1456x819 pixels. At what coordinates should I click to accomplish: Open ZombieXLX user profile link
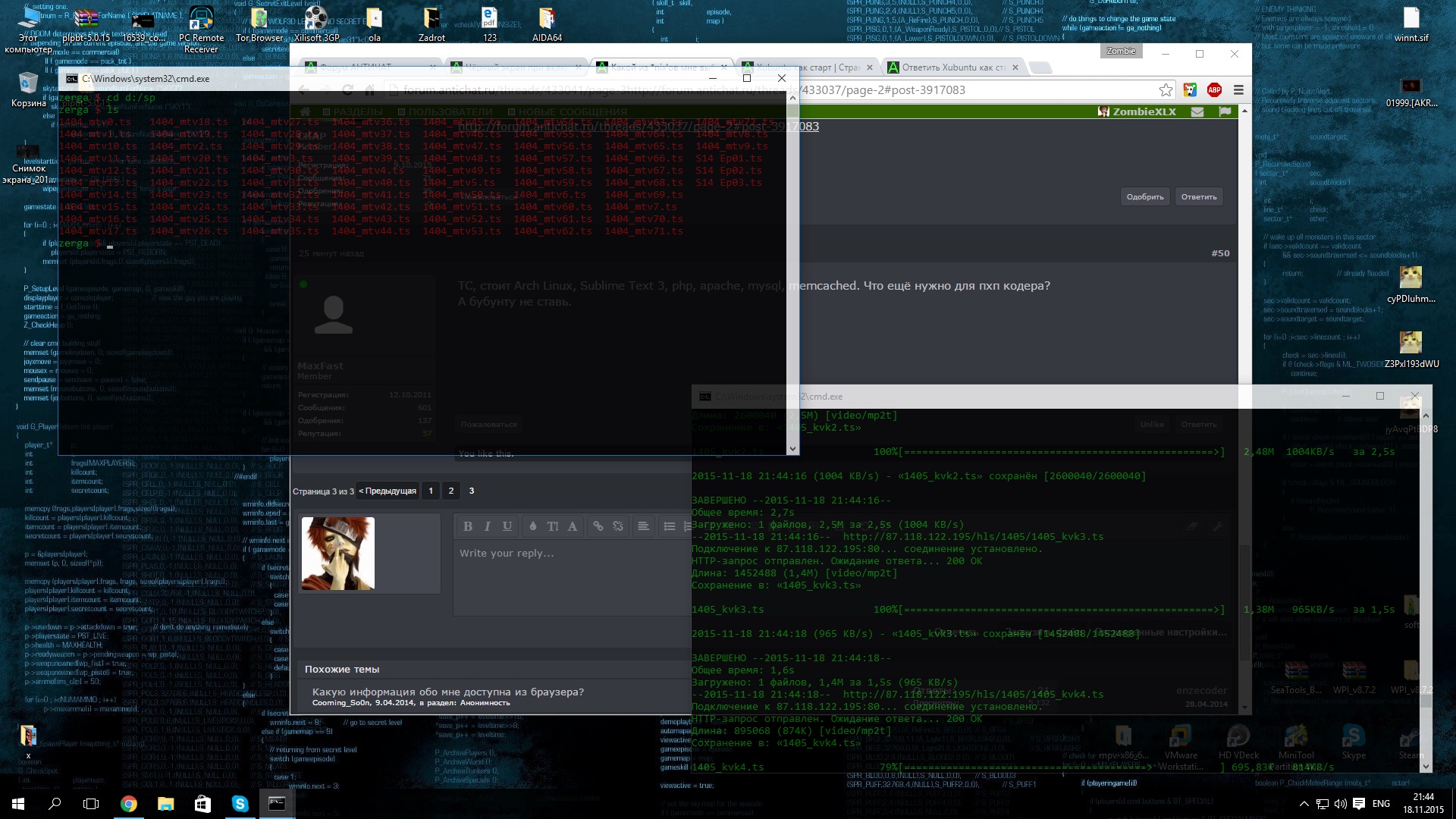[1137, 111]
